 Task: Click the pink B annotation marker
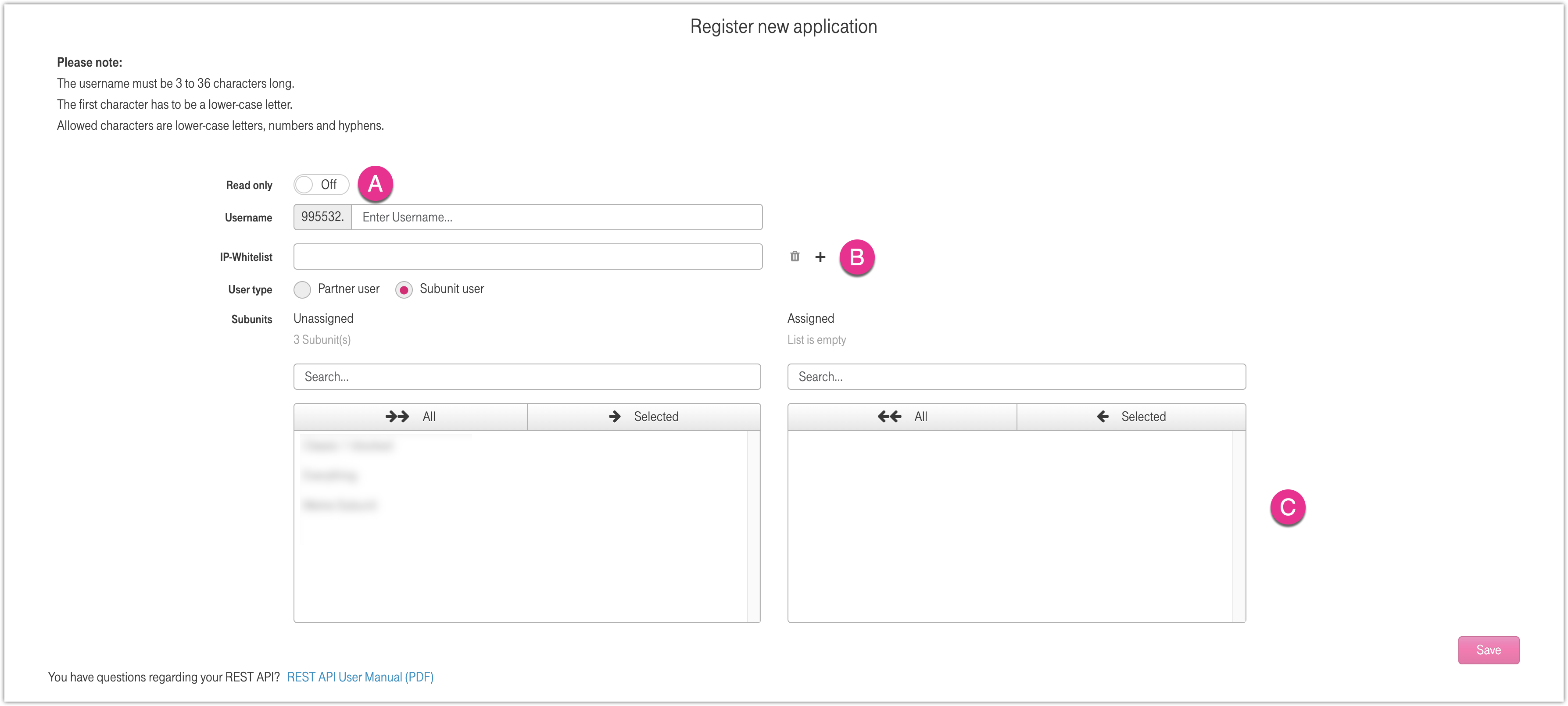point(856,257)
